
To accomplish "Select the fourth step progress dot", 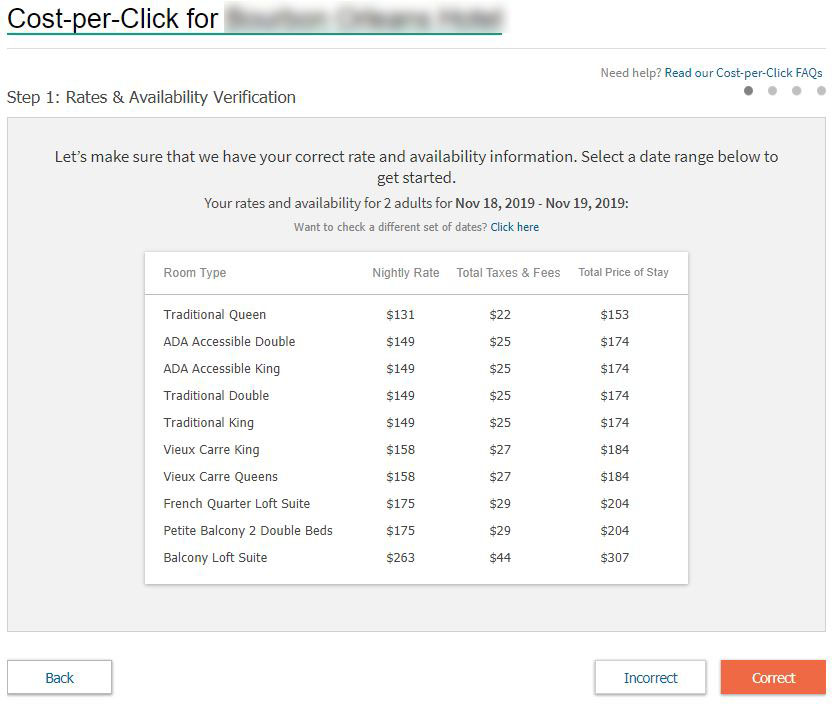I will point(821,91).
